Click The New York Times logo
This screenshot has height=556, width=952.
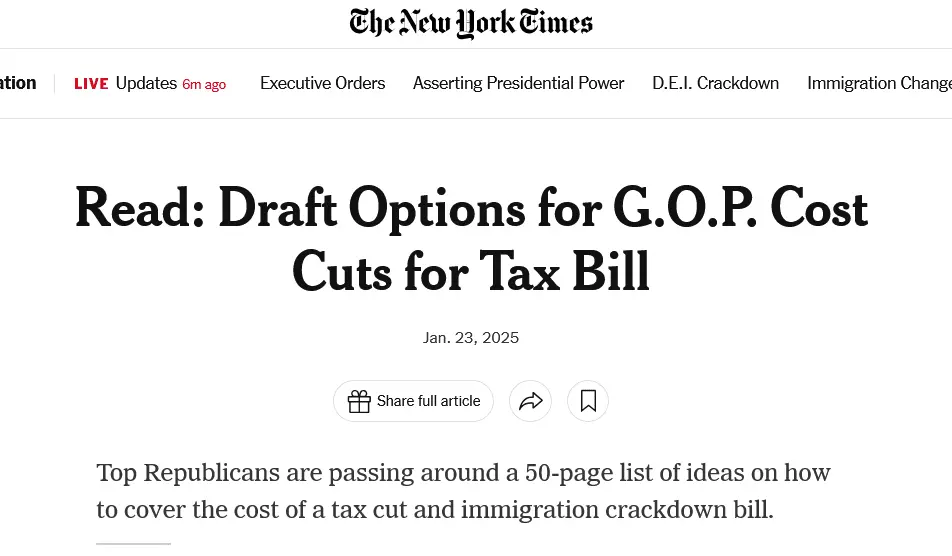coord(471,23)
